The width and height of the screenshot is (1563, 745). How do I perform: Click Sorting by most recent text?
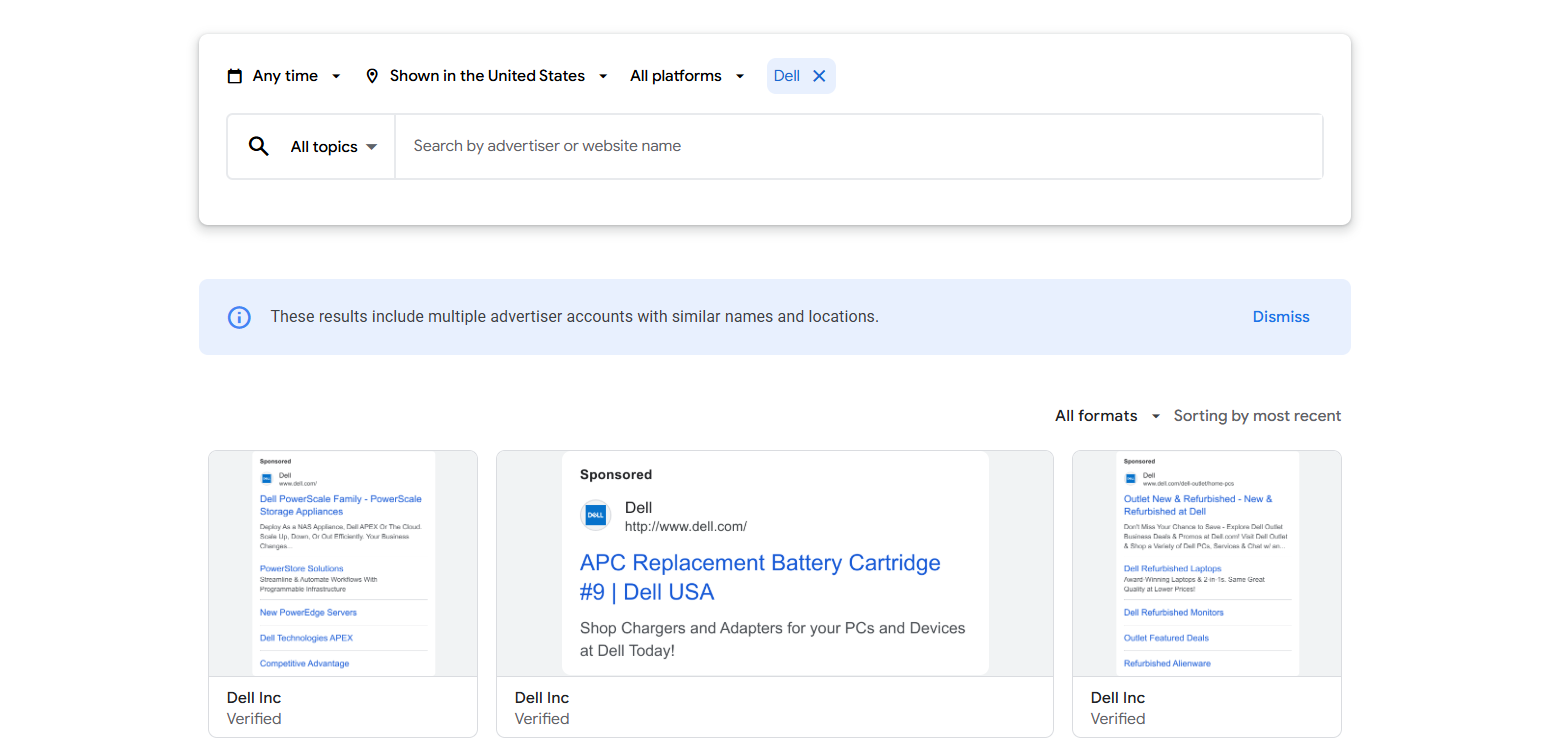pos(1257,416)
